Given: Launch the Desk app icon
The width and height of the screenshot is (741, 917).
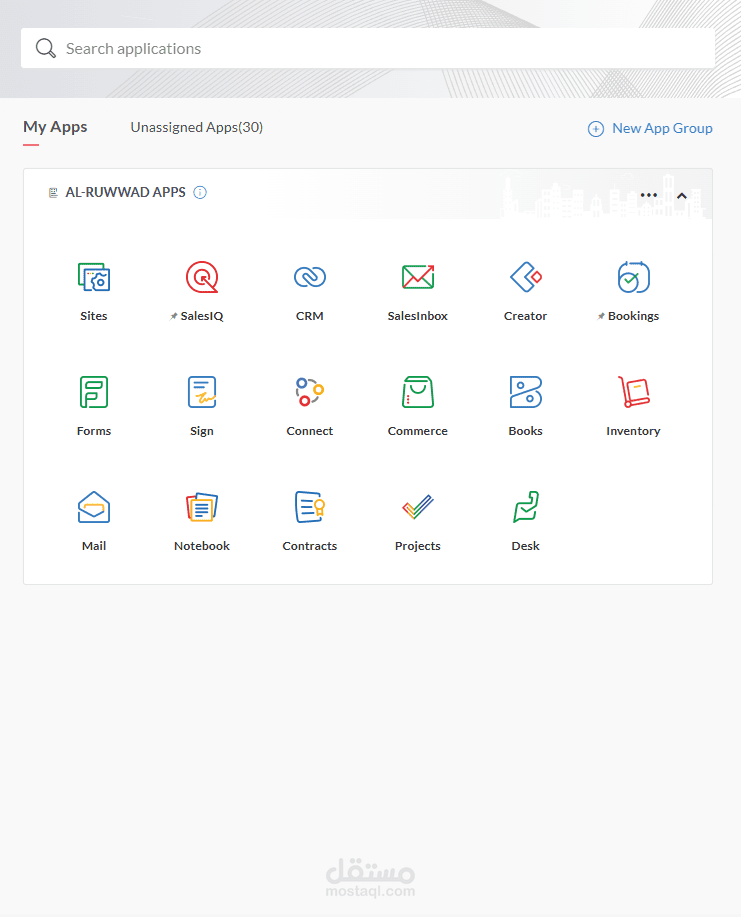Looking at the screenshot, I should [525, 507].
